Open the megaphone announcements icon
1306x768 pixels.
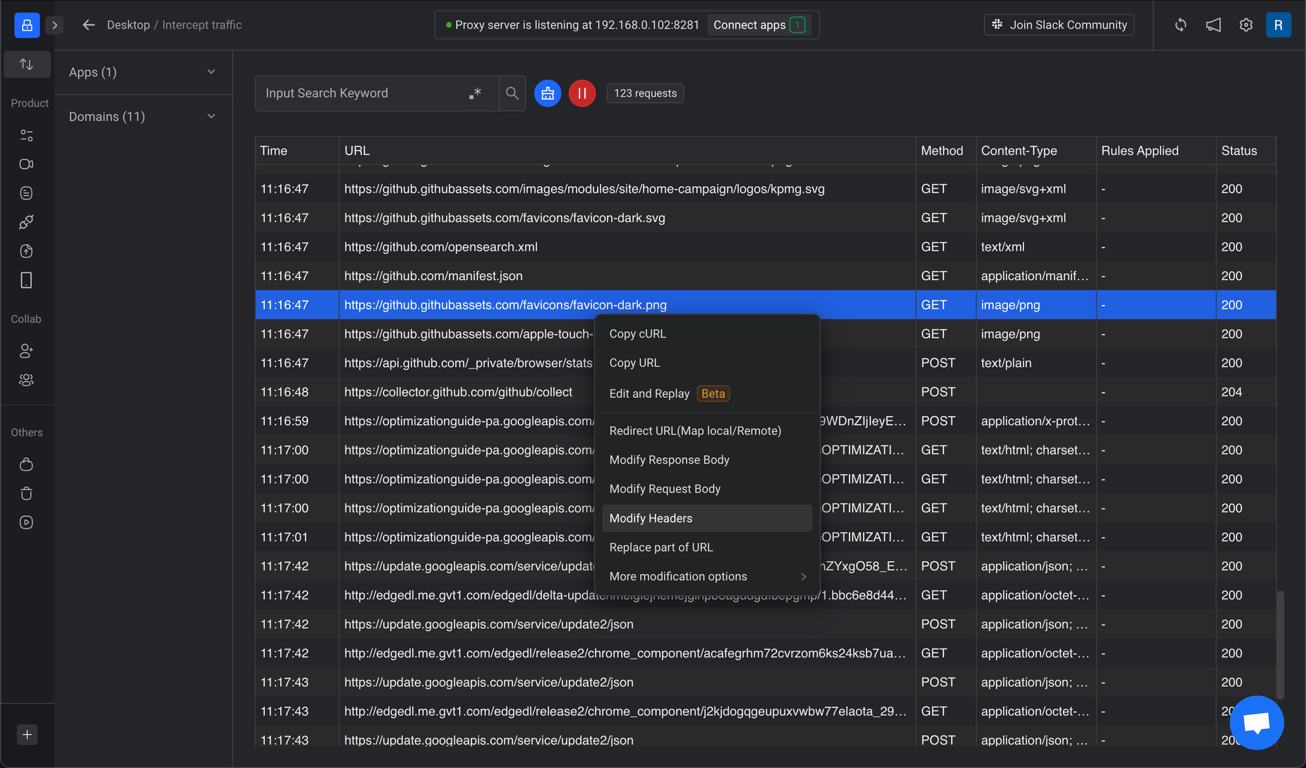click(1213, 25)
